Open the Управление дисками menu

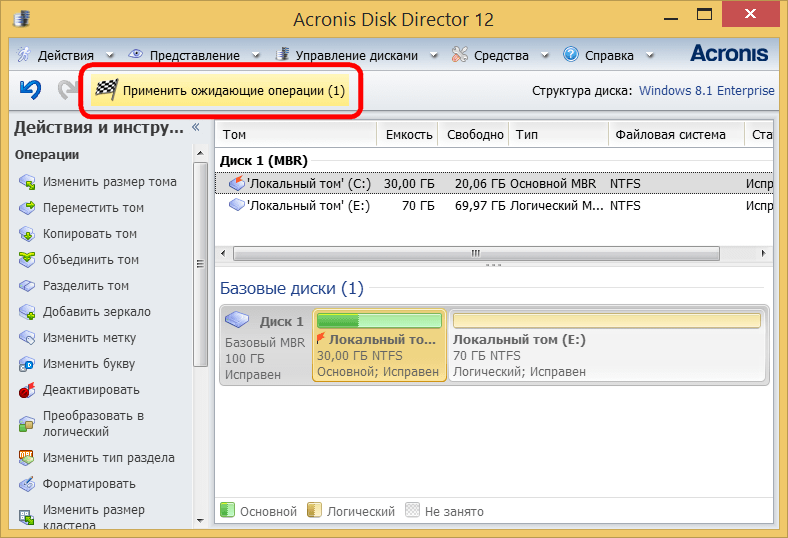346,56
